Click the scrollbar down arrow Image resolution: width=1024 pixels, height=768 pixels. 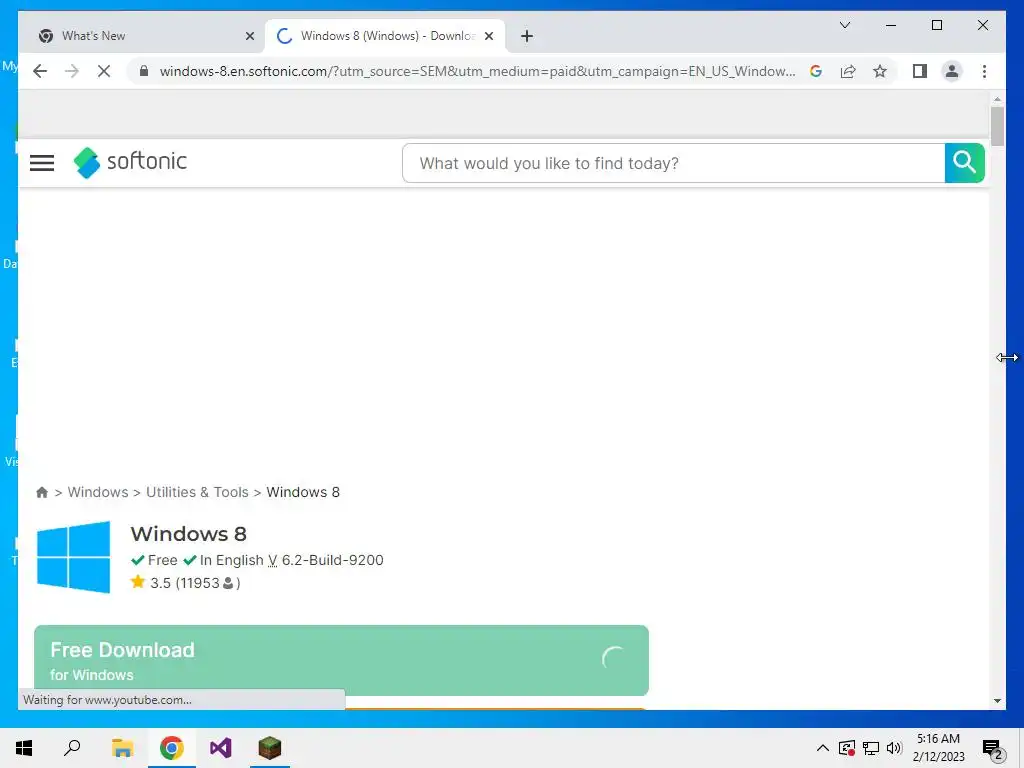[x=997, y=701]
